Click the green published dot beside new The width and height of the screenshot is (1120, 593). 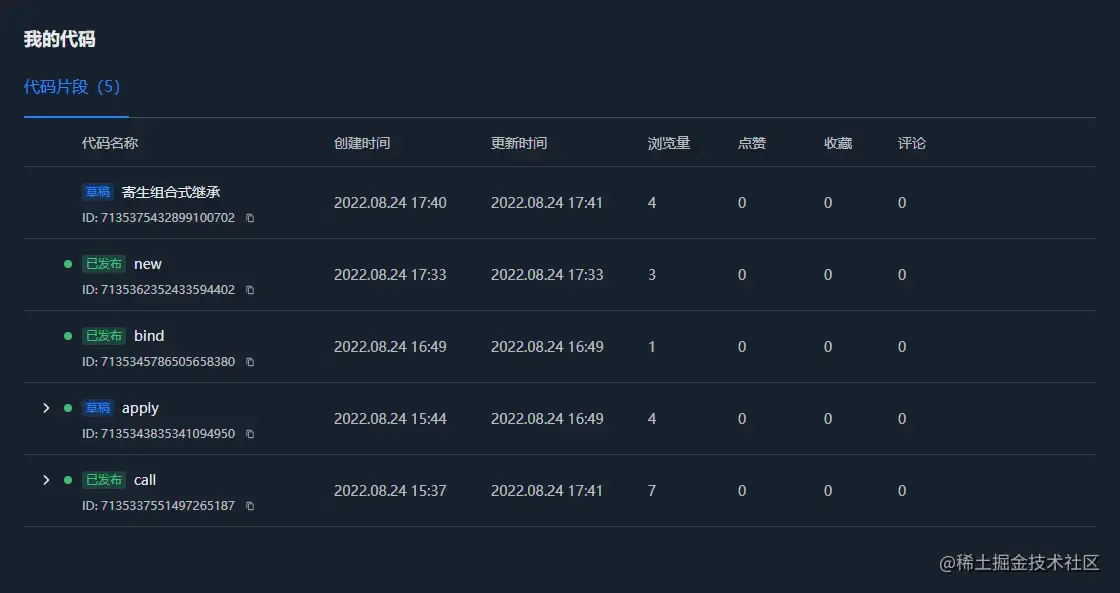pyautogui.click(x=67, y=263)
